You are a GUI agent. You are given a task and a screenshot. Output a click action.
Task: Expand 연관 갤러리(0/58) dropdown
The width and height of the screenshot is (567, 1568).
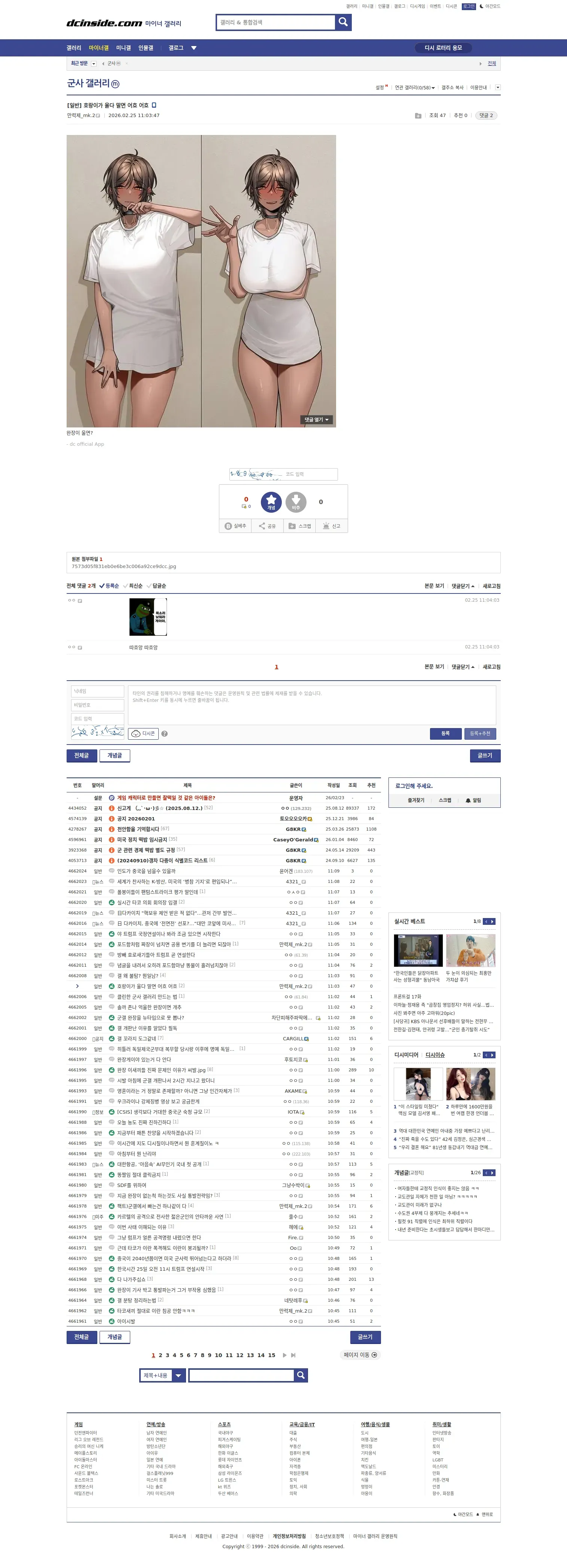[x=415, y=88]
